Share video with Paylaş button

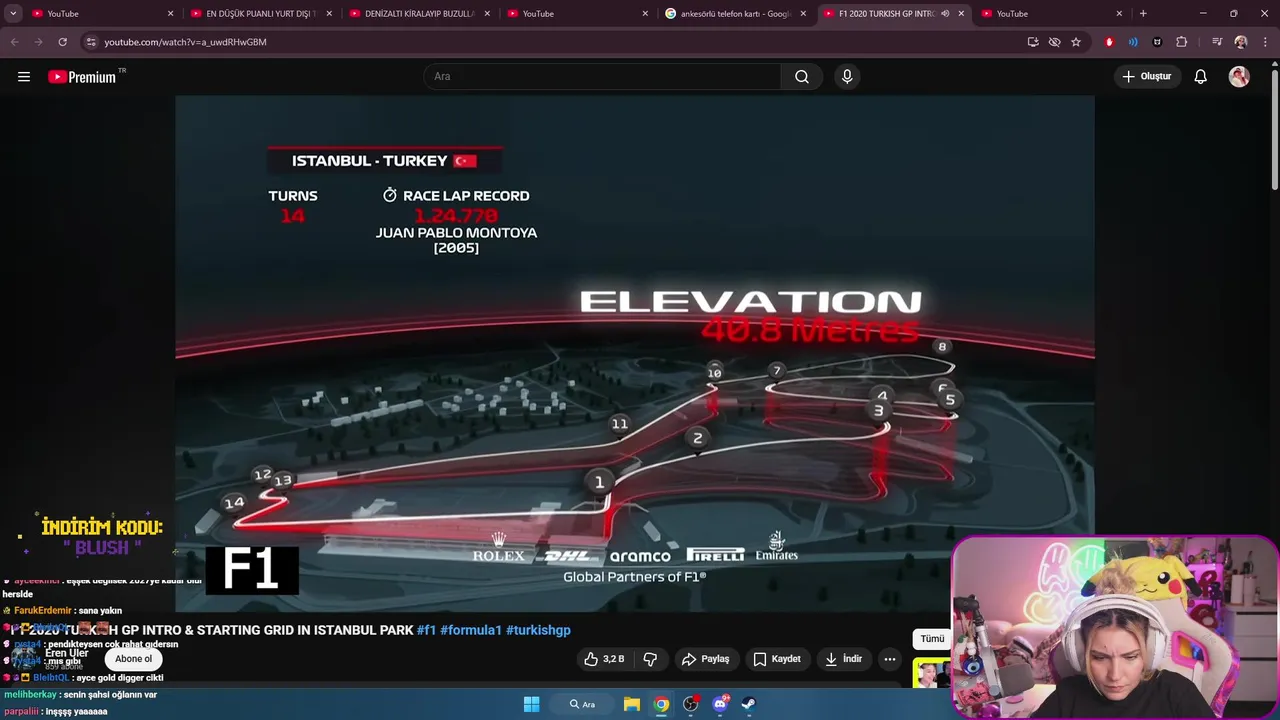tap(706, 659)
